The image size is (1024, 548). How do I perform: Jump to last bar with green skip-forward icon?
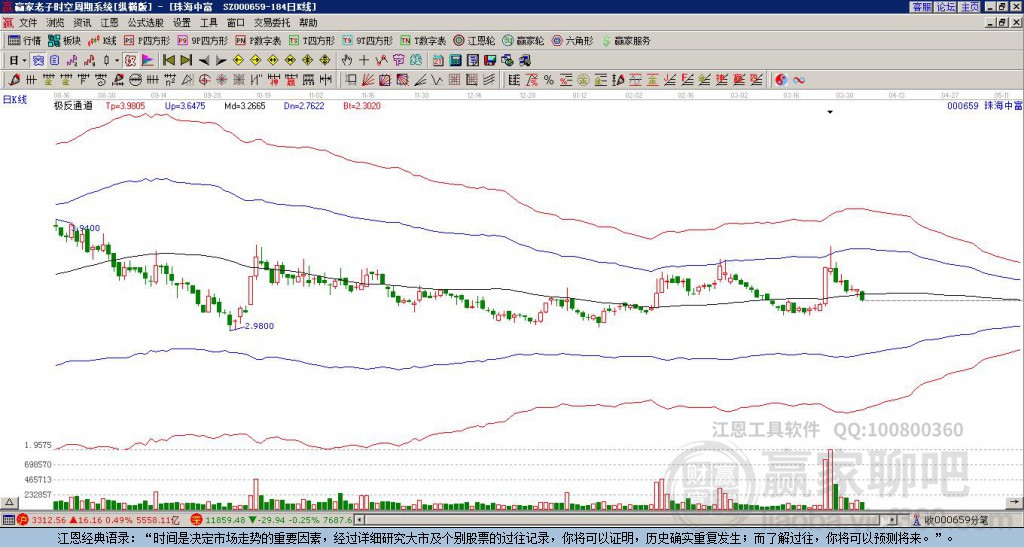point(186,61)
